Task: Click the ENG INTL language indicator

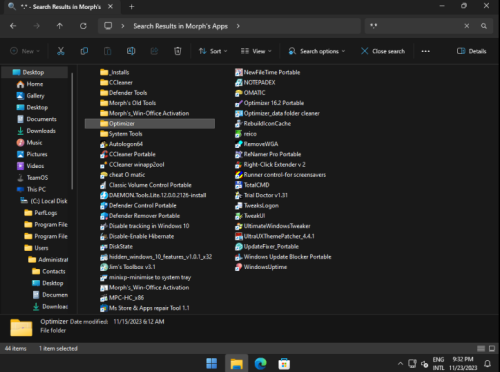Action: [x=438, y=363]
